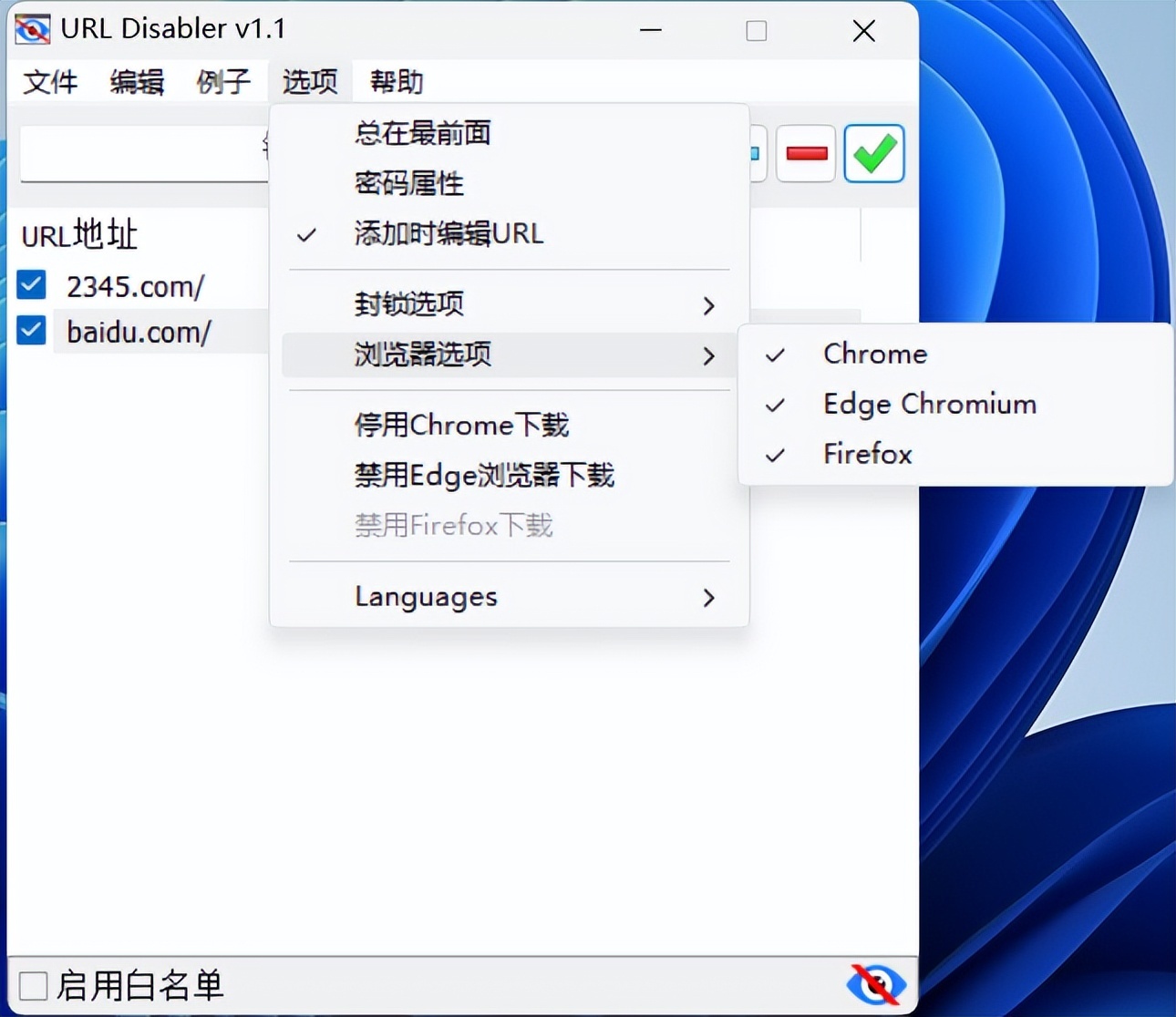Uncheck Chrome in the browser submenu
This screenshot has width=1176, height=1017.
[873, 354]
